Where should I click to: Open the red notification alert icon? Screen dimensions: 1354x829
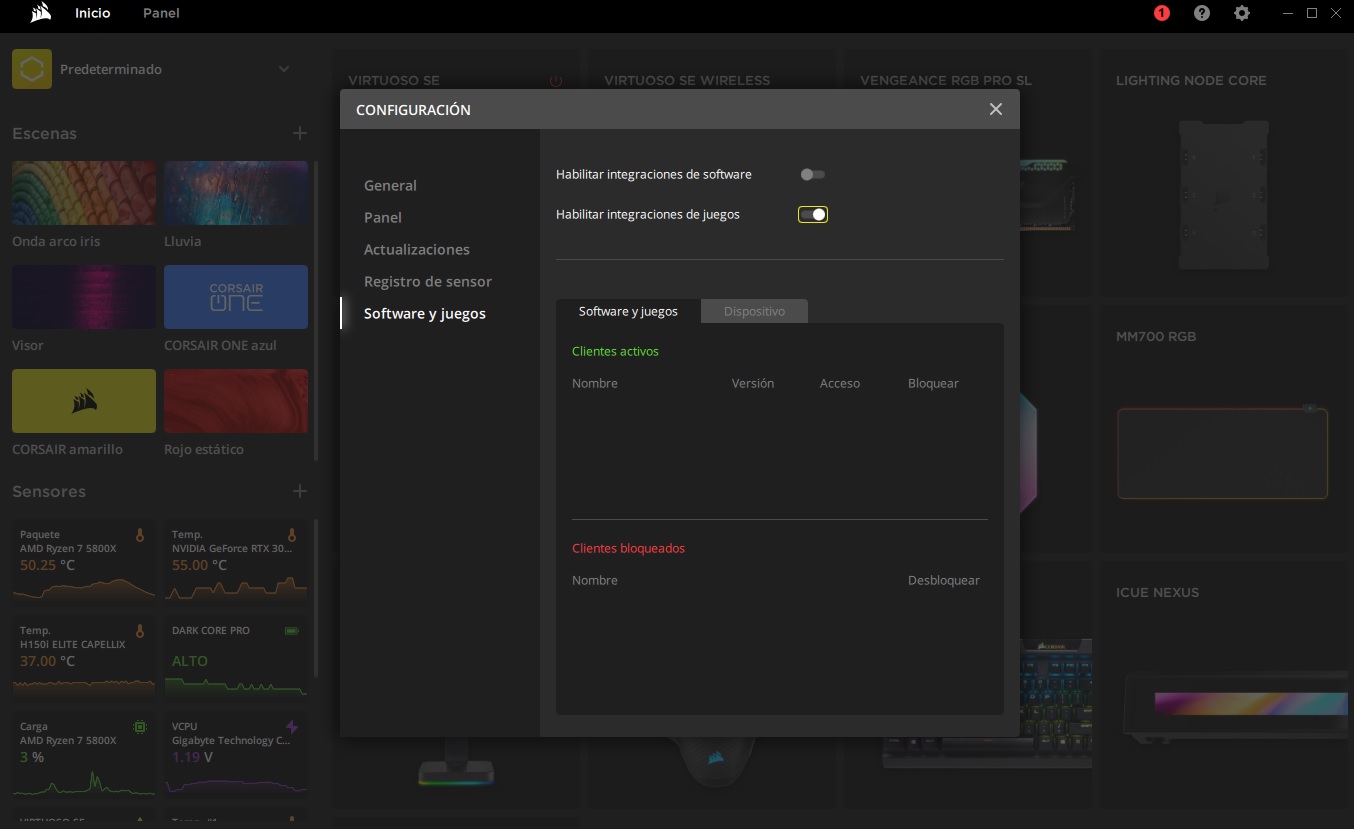[x=1161, y=13]
